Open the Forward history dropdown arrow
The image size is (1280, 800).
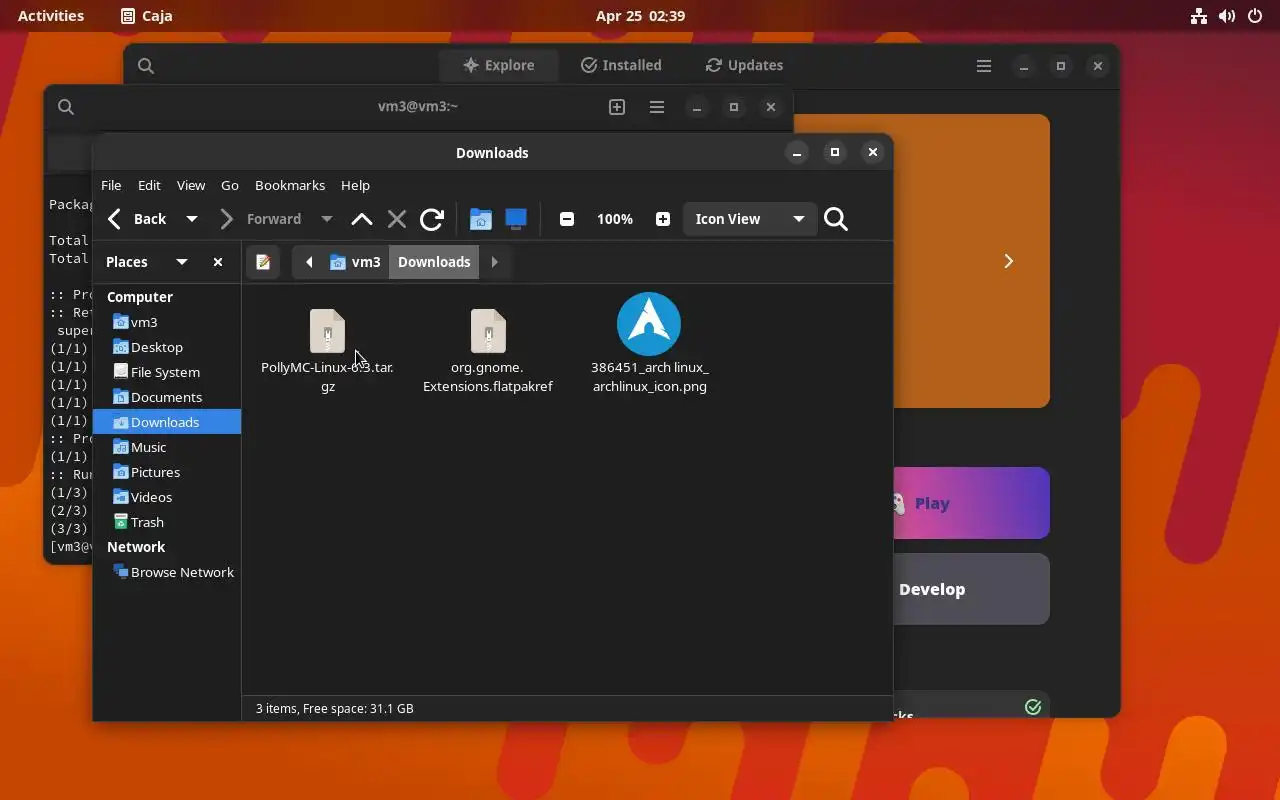point(326,219)
